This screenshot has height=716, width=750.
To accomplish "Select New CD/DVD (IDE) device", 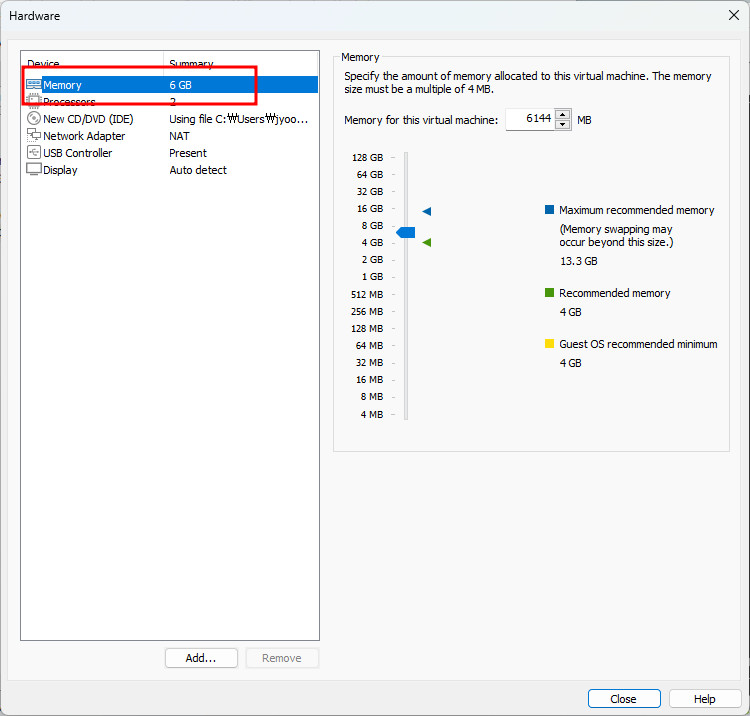I will pos(170,119).
